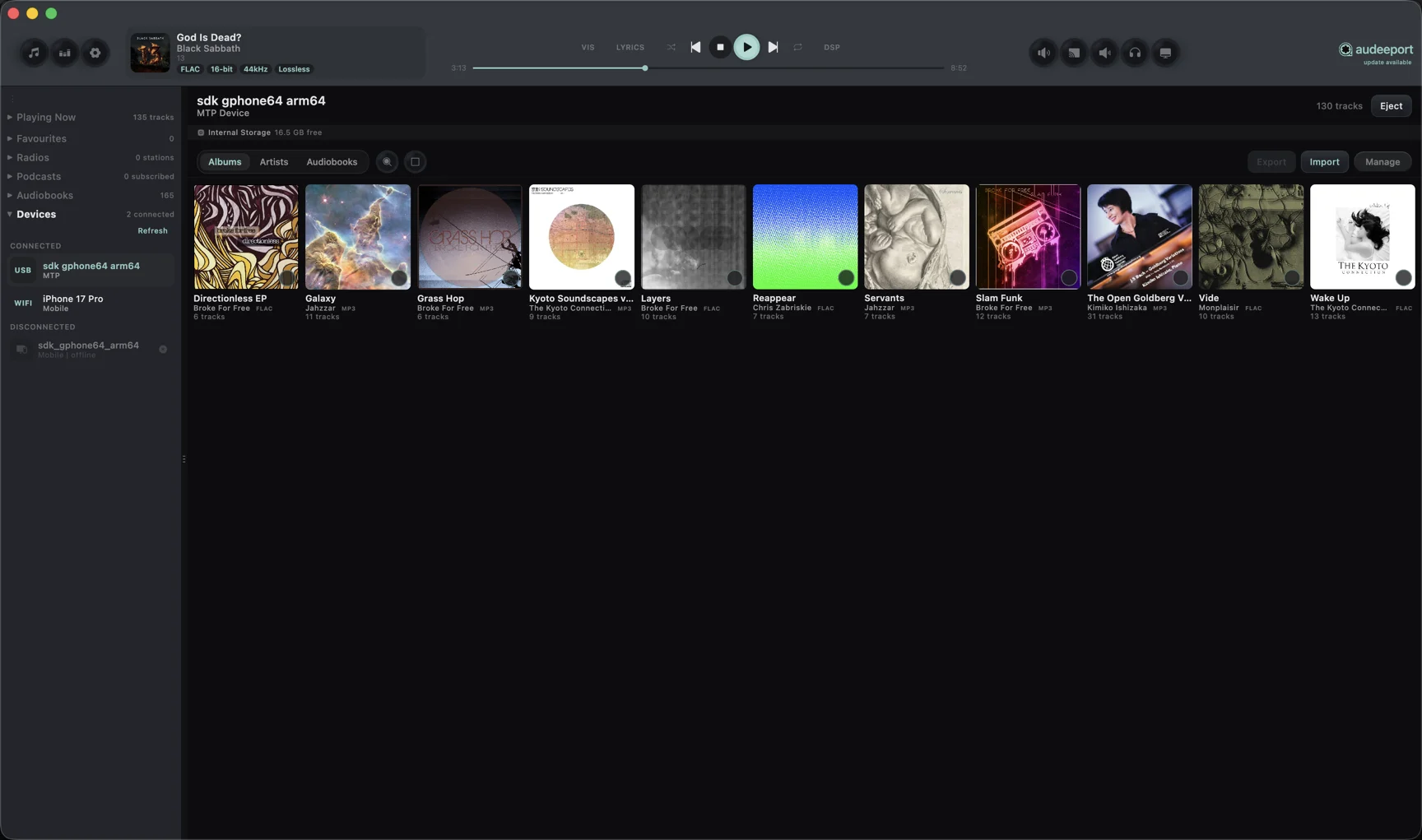
Task: Show the VIS visualizer
Action: point(588,47)
